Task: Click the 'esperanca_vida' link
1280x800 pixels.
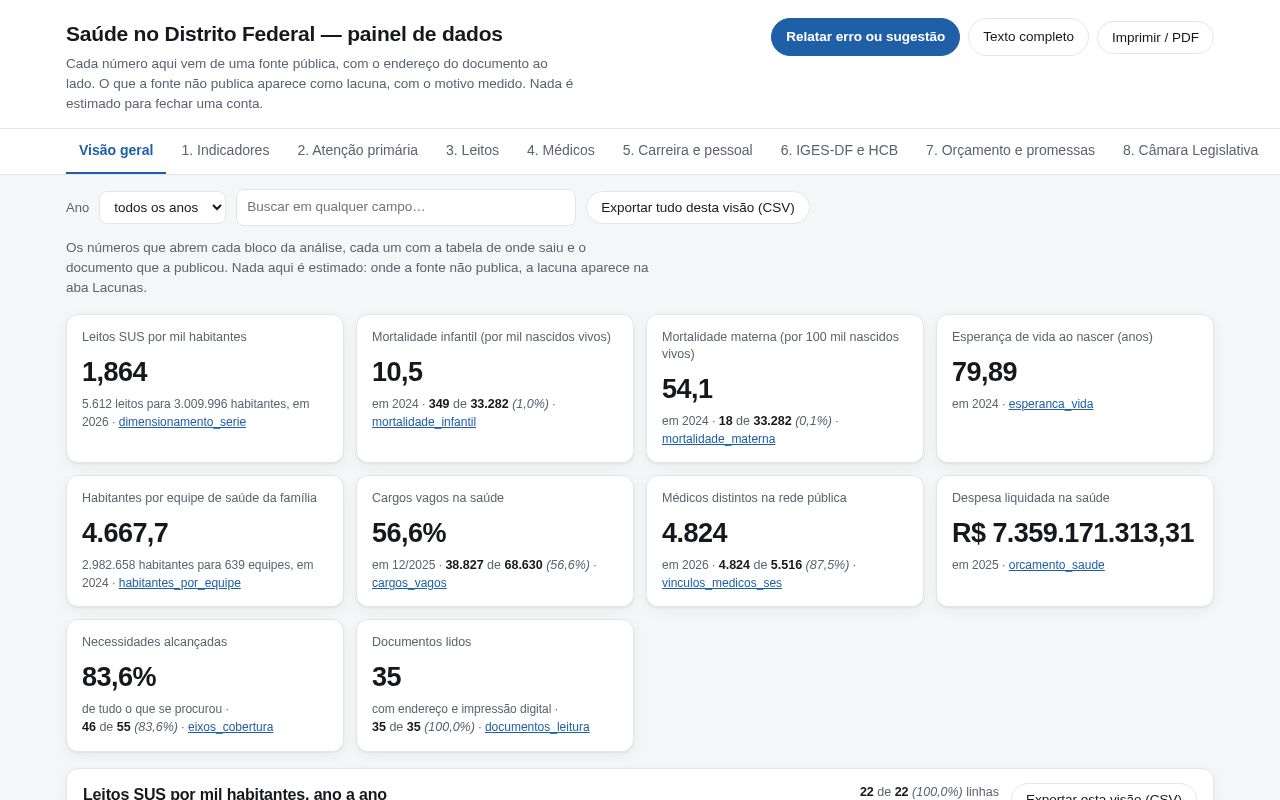Action: point(1051,404)
